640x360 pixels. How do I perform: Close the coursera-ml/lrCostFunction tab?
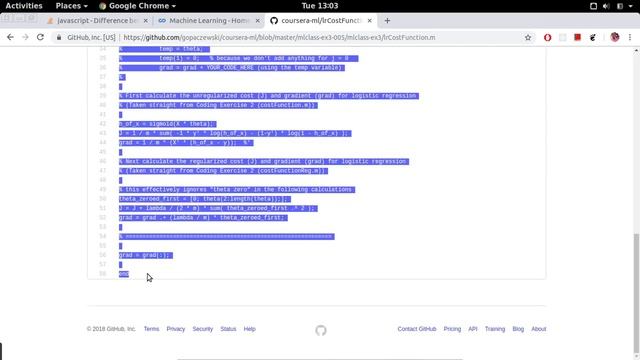(x=369, y=20)
